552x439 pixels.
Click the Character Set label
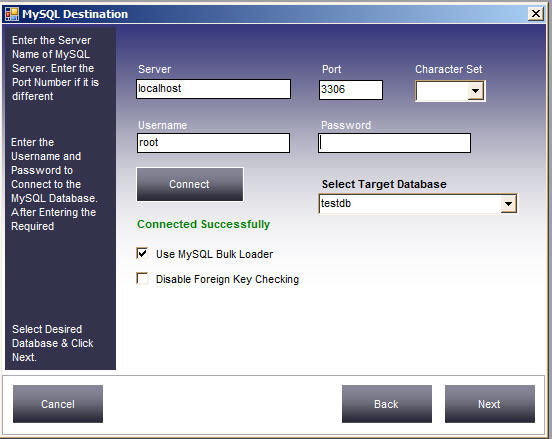(448, 69)
